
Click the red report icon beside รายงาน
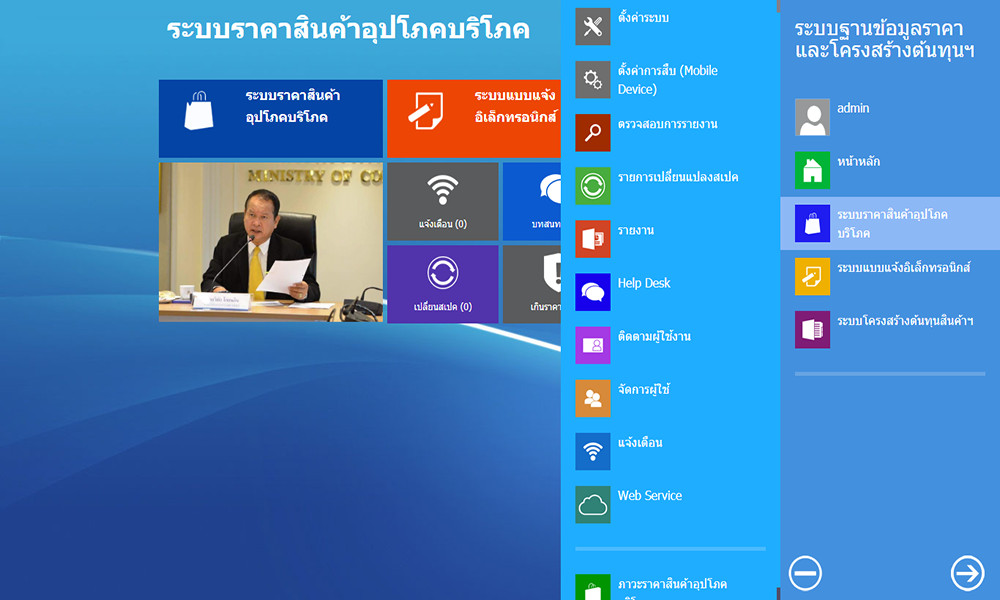click(x=592, y=239)
